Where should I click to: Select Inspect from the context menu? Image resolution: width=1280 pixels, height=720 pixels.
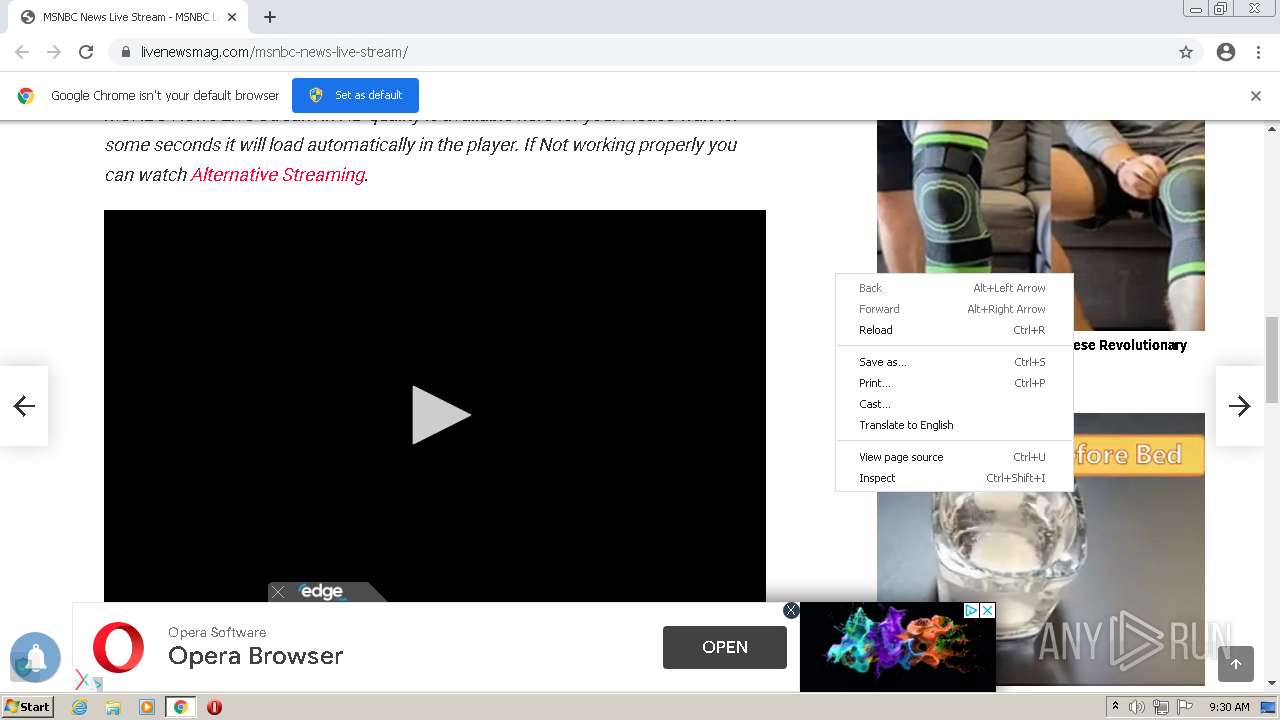point(954,478)
